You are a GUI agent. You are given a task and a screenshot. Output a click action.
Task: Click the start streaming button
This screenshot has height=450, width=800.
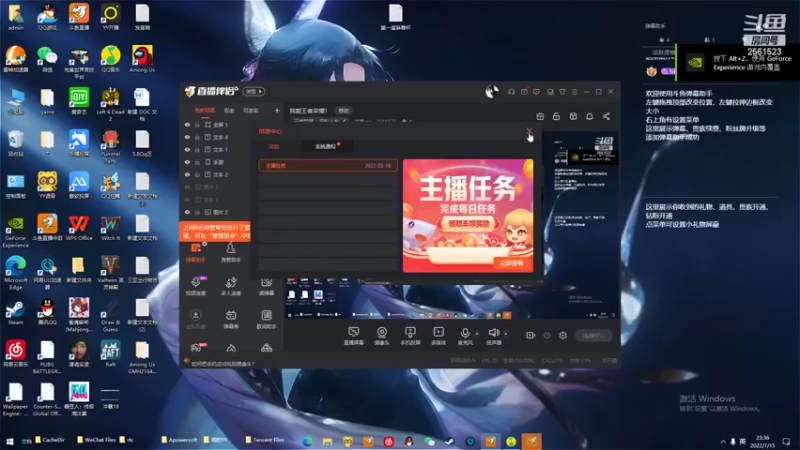click(x=593, y=335)
